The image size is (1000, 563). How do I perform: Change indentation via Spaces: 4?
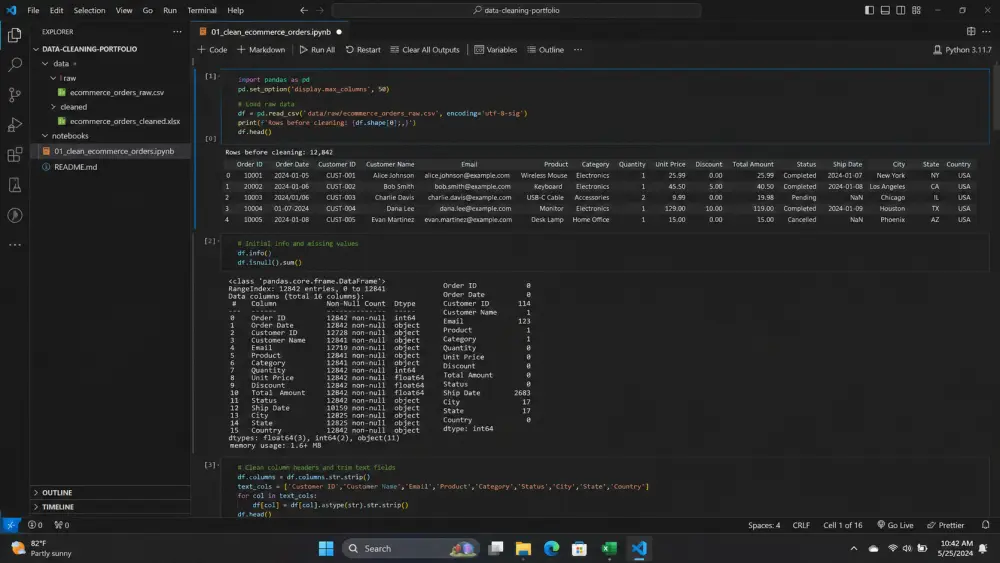point(764,525)
